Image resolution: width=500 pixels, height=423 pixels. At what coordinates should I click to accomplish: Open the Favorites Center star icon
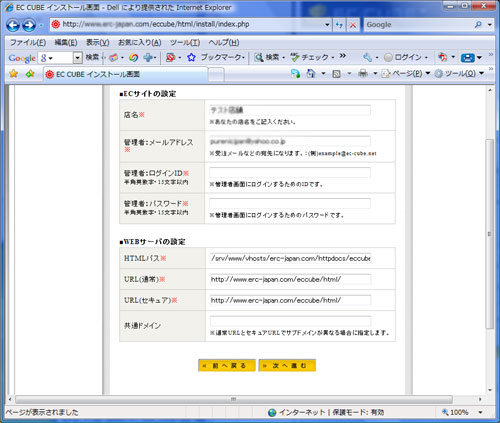click(x=13, y=73)
